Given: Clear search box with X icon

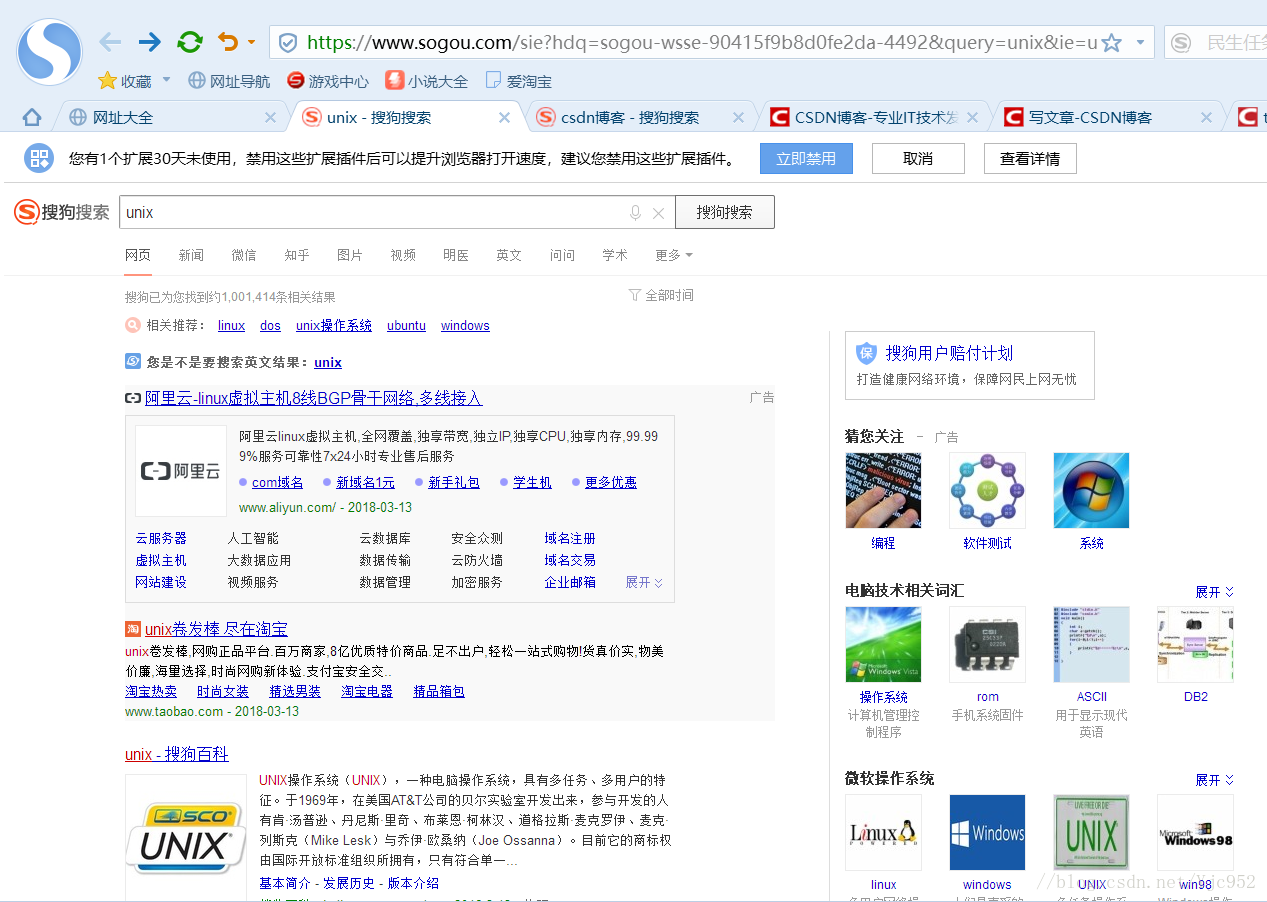Looking at the screenshot, I should coord(658,213).
